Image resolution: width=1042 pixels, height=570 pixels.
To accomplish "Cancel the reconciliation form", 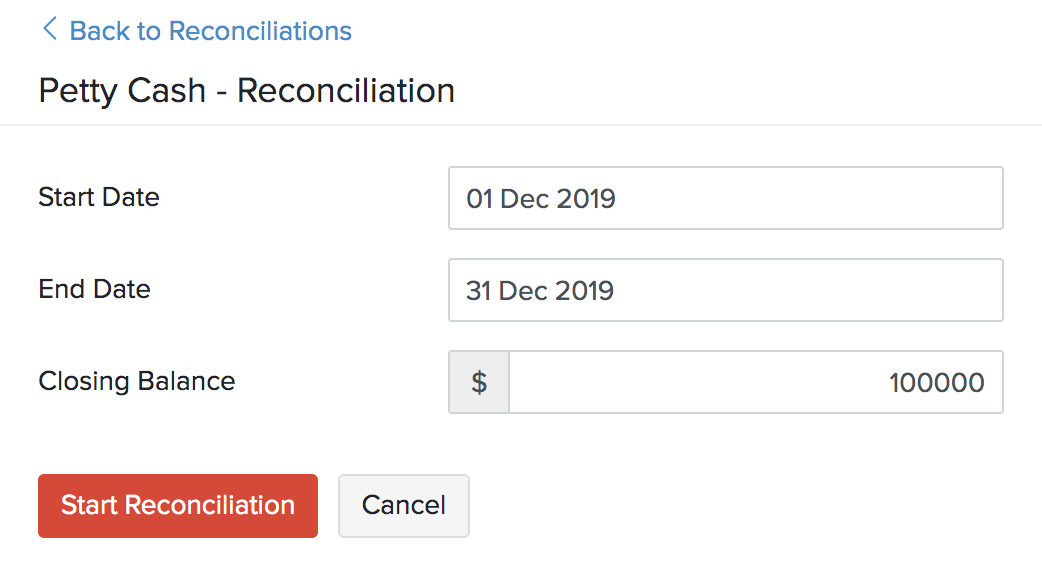I will 403,506.
